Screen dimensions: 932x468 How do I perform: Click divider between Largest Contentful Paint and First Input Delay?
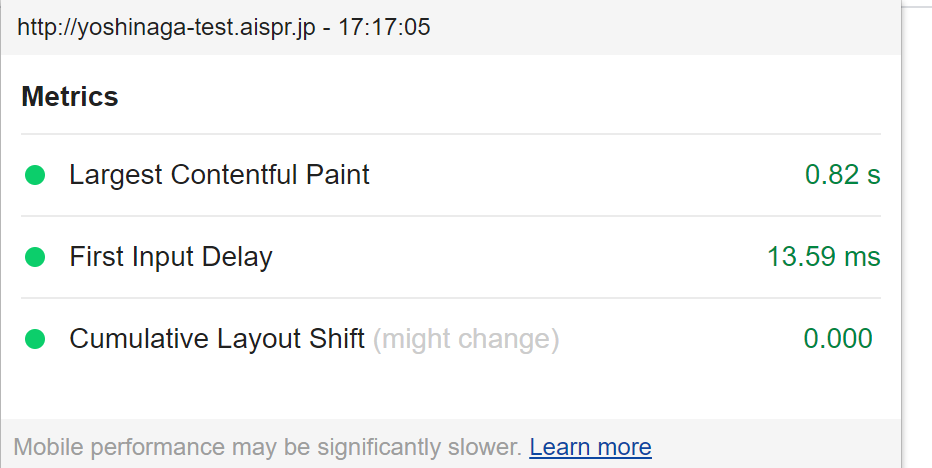pos(450,216)
